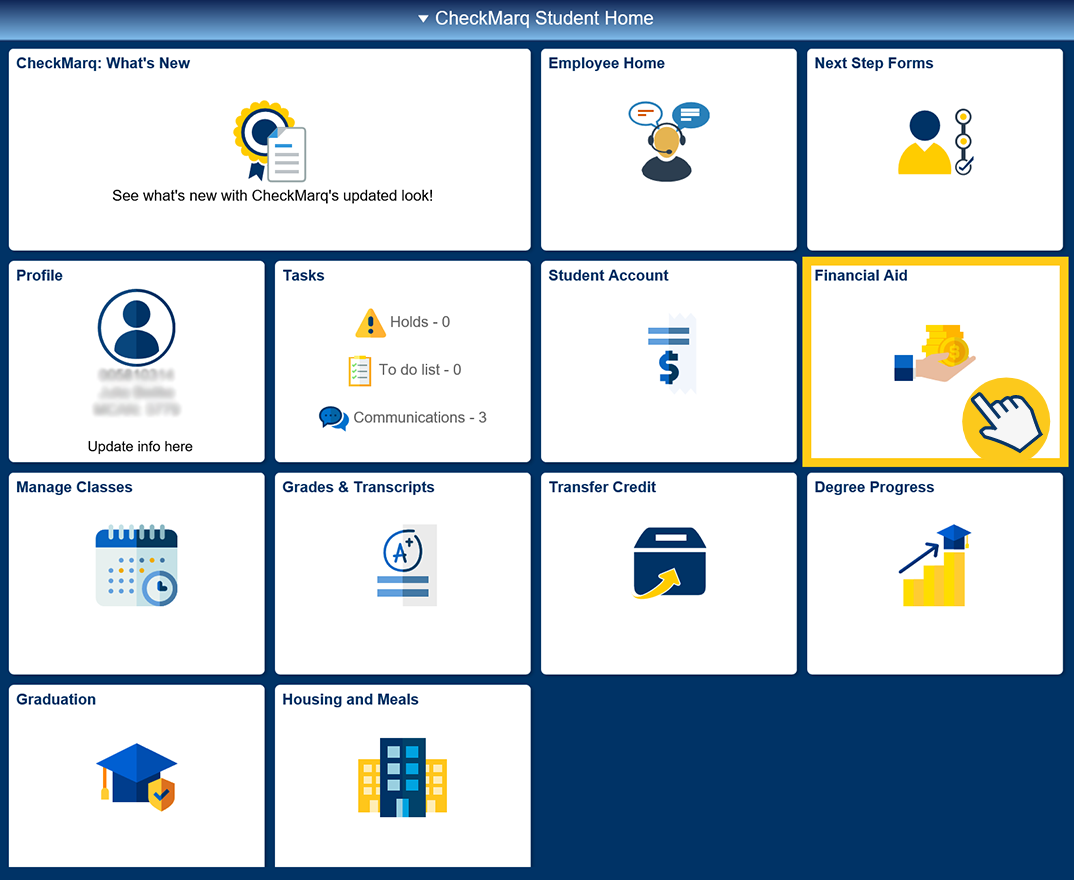
Task: Open the Student Account dollar receipt icon
Action: coord(669,353)
